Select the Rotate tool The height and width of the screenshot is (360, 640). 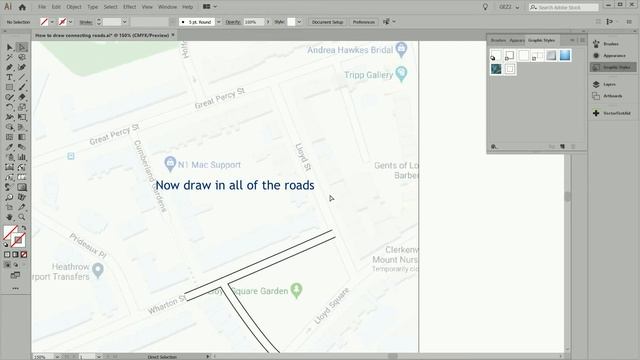tap(9, 107)
